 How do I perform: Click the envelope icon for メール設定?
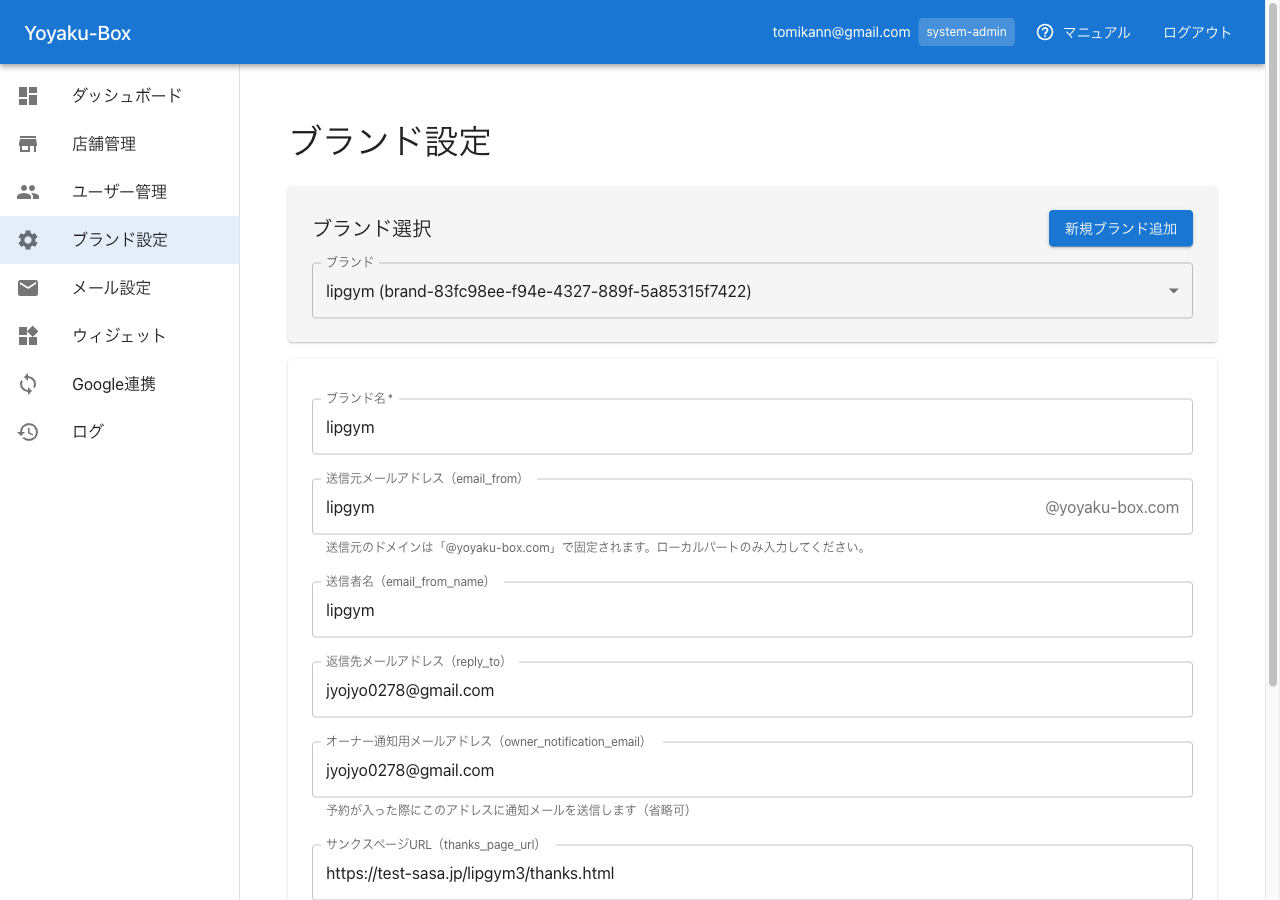[x=28, y=288]
